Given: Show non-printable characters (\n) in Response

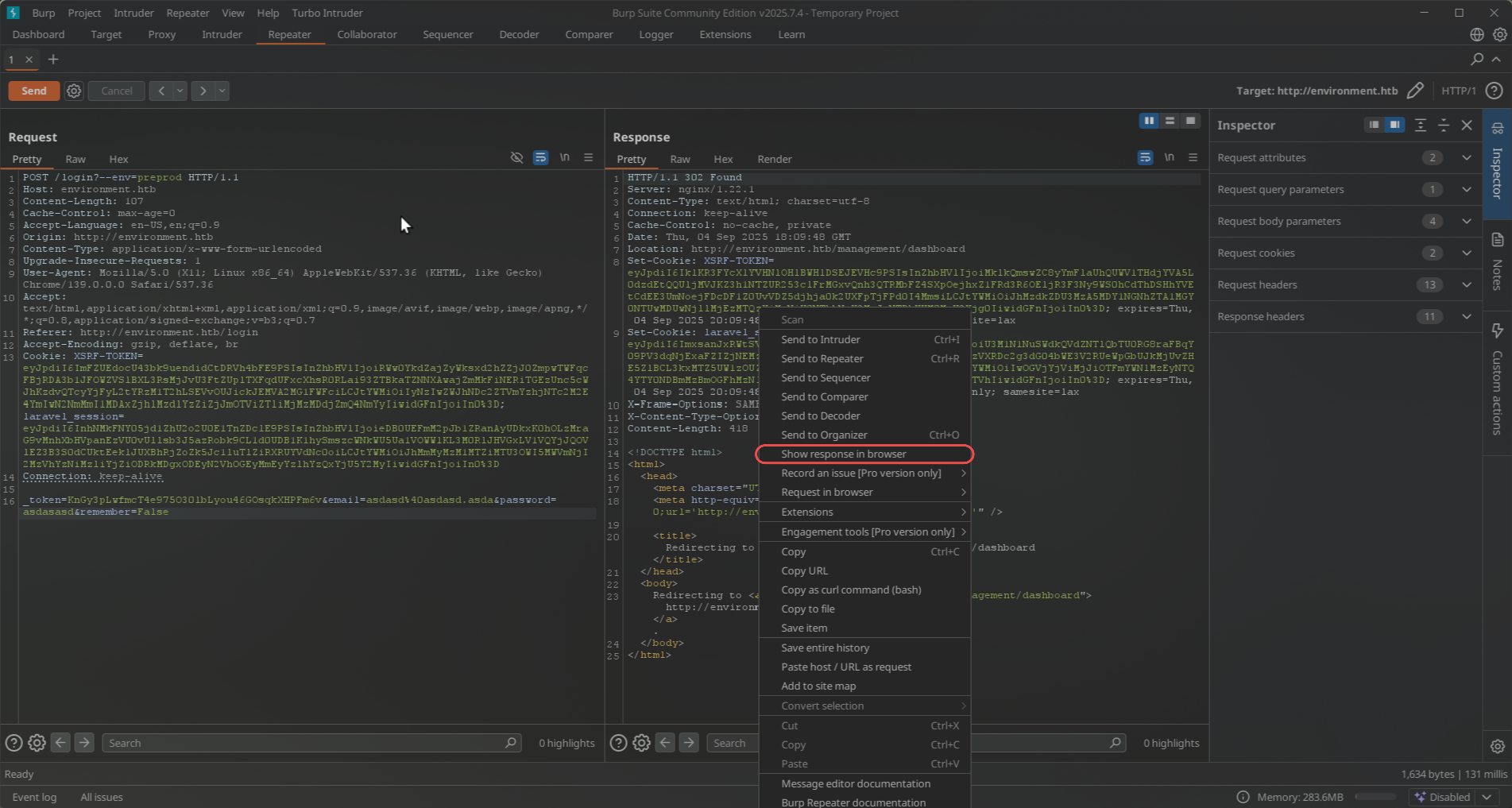Looking at the screenshot, I should [1169, 157].
